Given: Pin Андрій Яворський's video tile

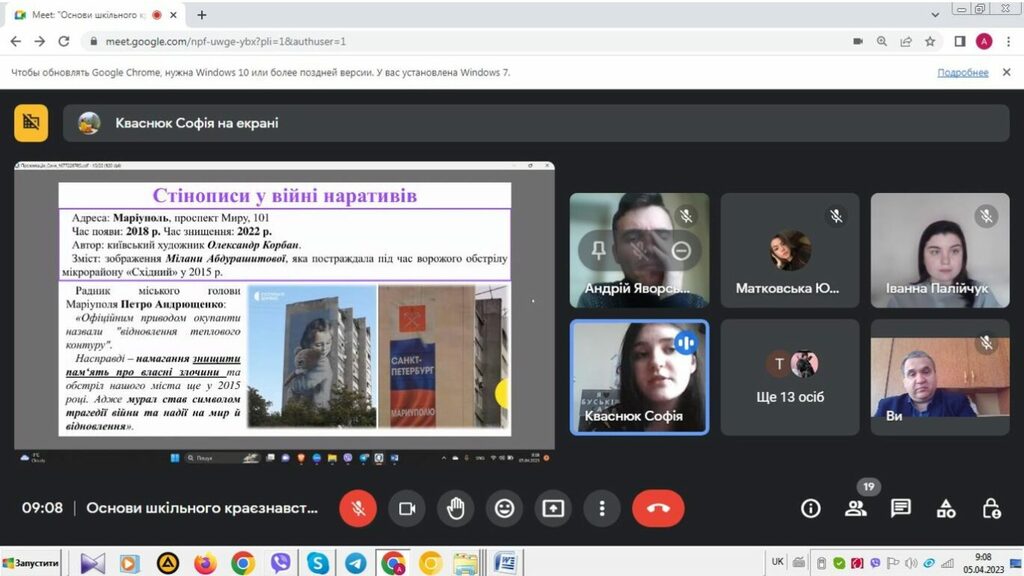Looking at the screenshot, I should tap(598, 251).
